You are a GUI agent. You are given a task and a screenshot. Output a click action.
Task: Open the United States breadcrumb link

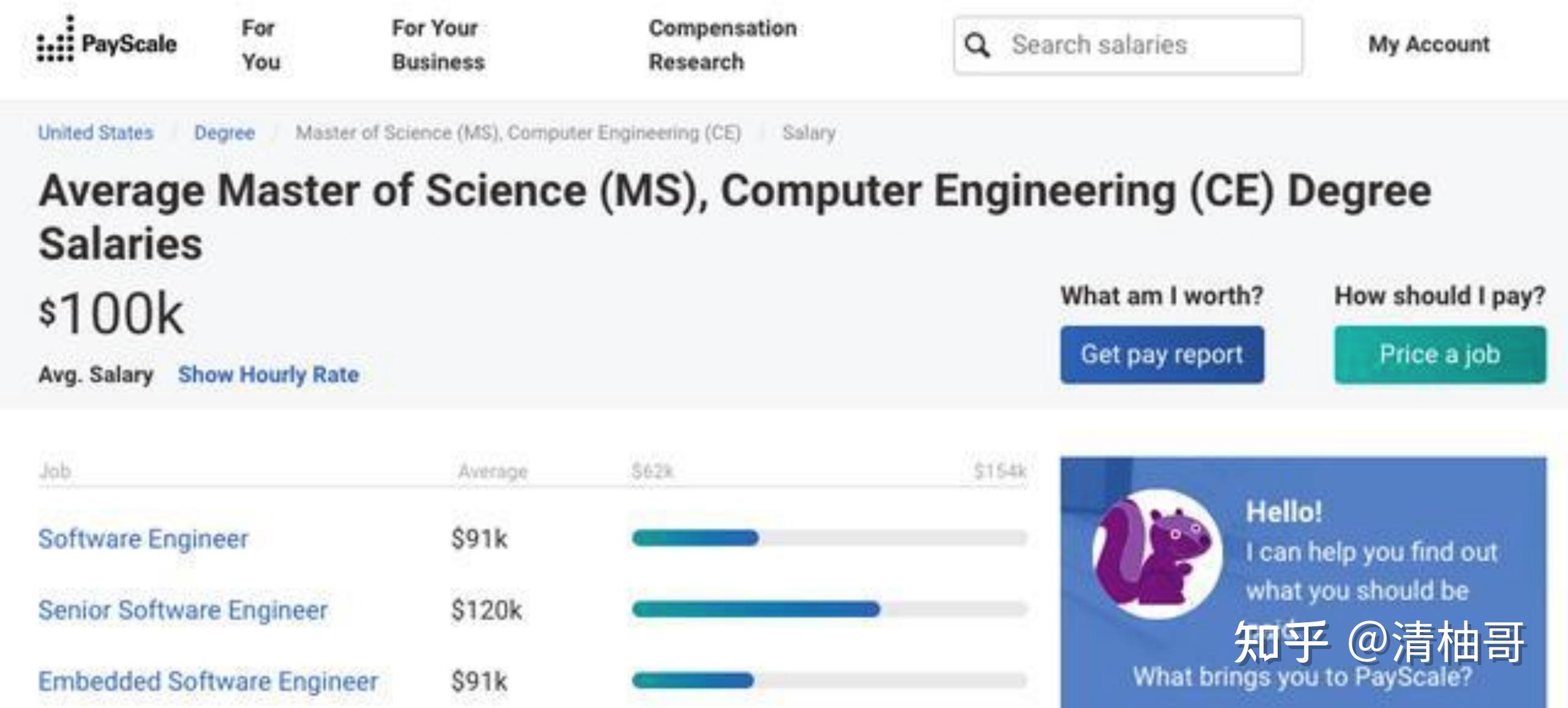[x=96, y=132]
